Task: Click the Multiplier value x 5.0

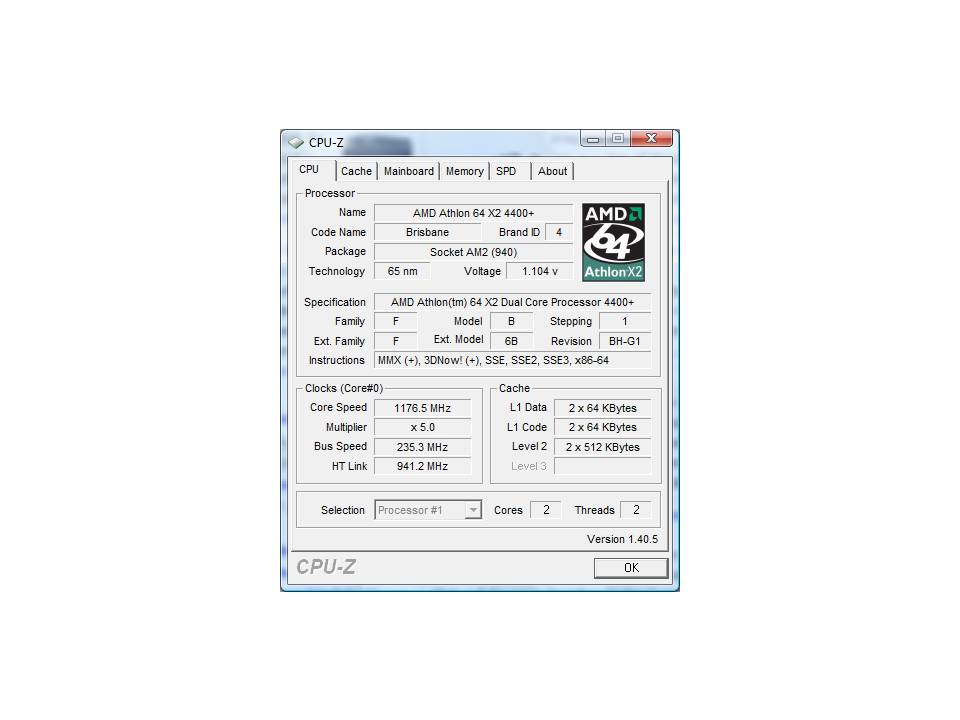Action: tap(422, 427)
